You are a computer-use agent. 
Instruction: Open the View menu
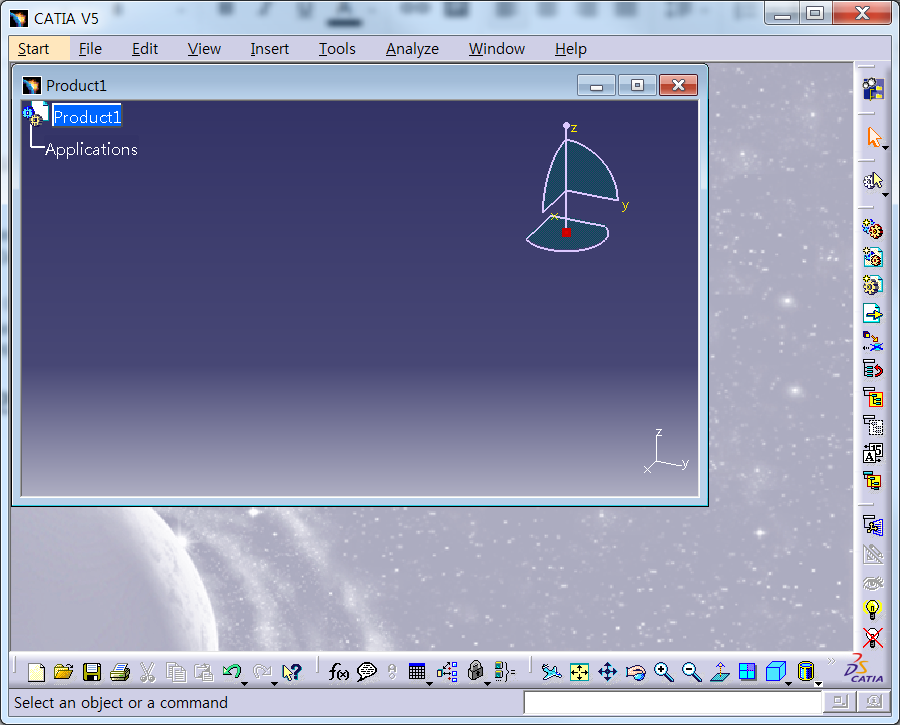click(x=204, y=49)
